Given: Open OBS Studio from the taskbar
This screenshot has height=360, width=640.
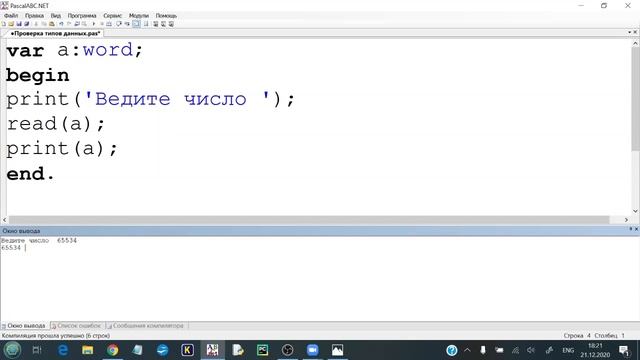Looking at the screenshot, I should point(287,350).
